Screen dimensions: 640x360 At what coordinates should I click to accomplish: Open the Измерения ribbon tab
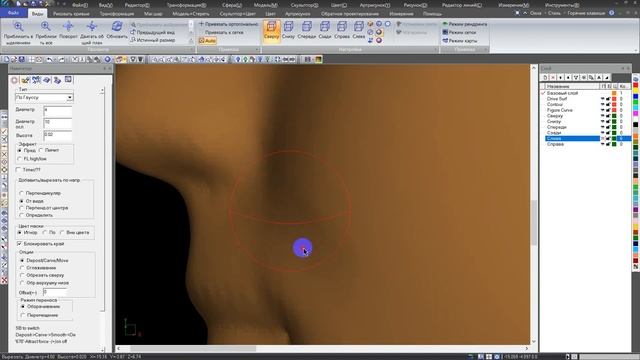401,13
